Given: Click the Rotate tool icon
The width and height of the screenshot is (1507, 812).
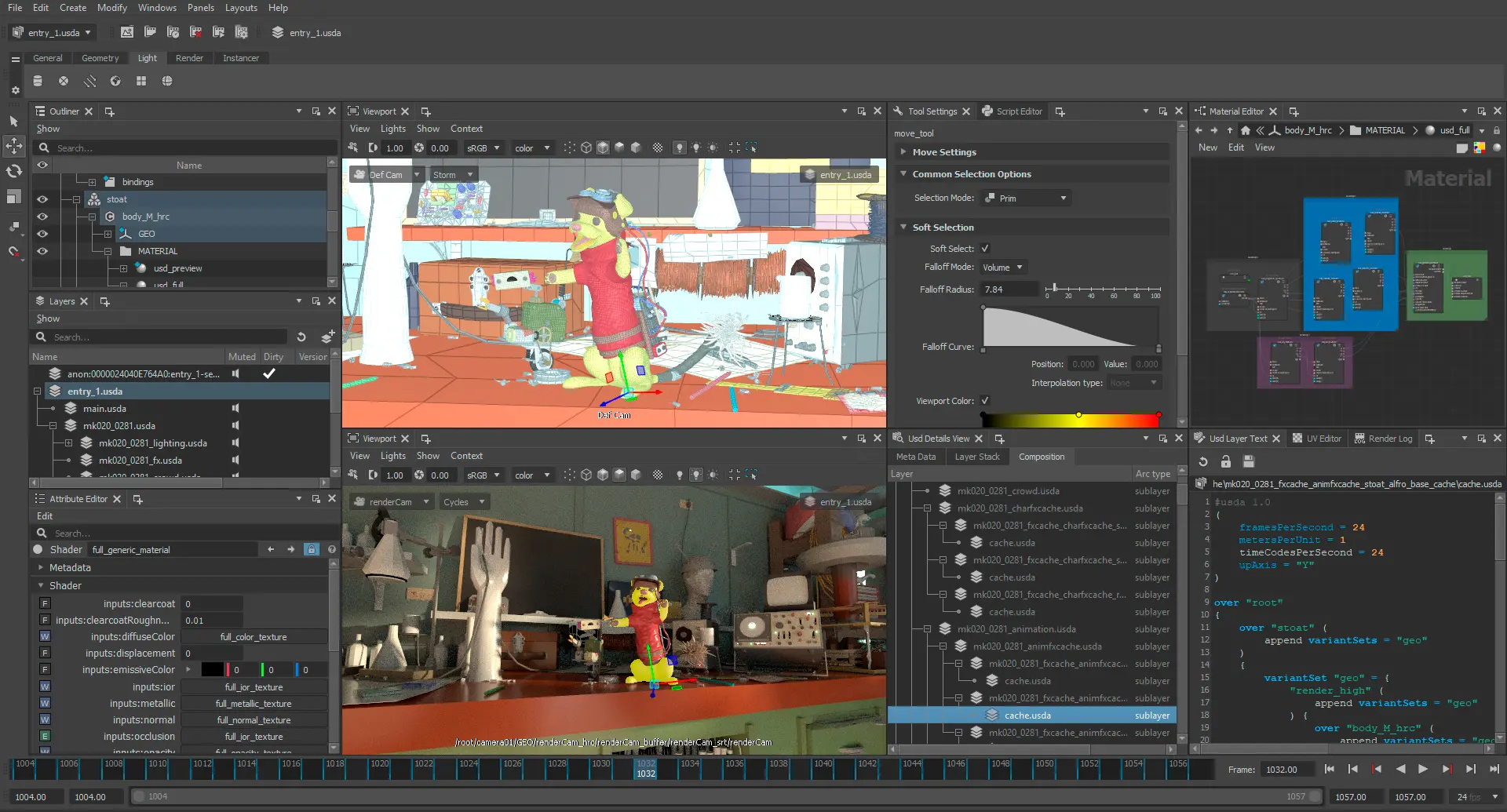Looking at the screenshot, I should [x=14, y=171].
